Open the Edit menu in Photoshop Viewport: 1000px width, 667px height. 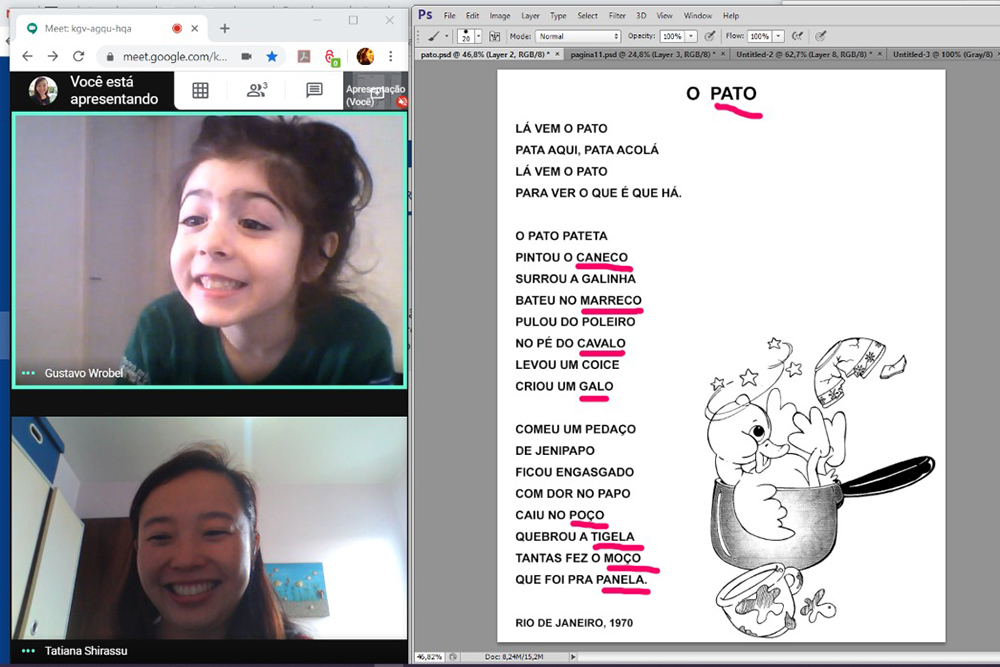coord(472,16)
